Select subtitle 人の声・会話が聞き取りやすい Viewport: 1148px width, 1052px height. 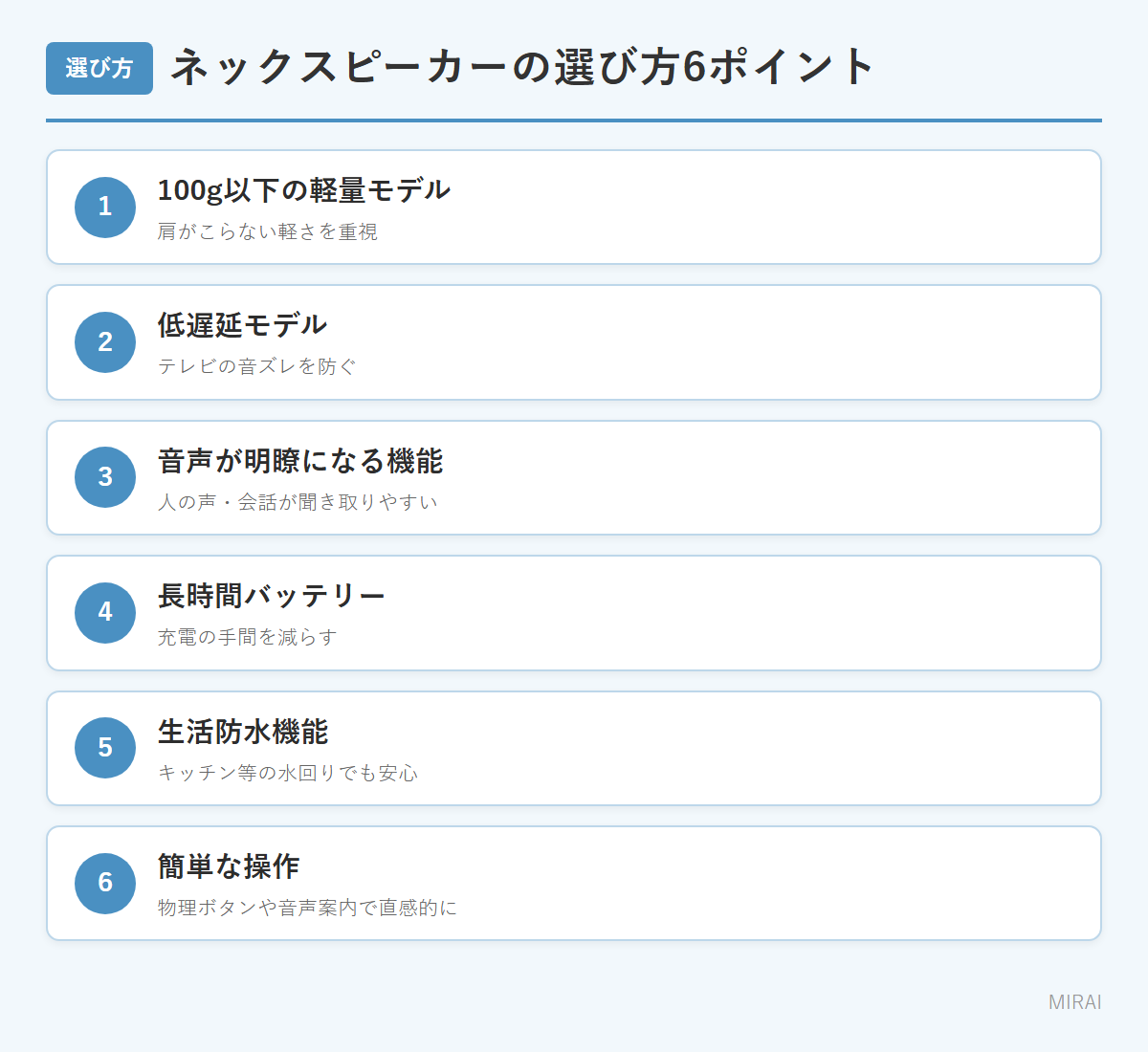click(x=298, y=502)
